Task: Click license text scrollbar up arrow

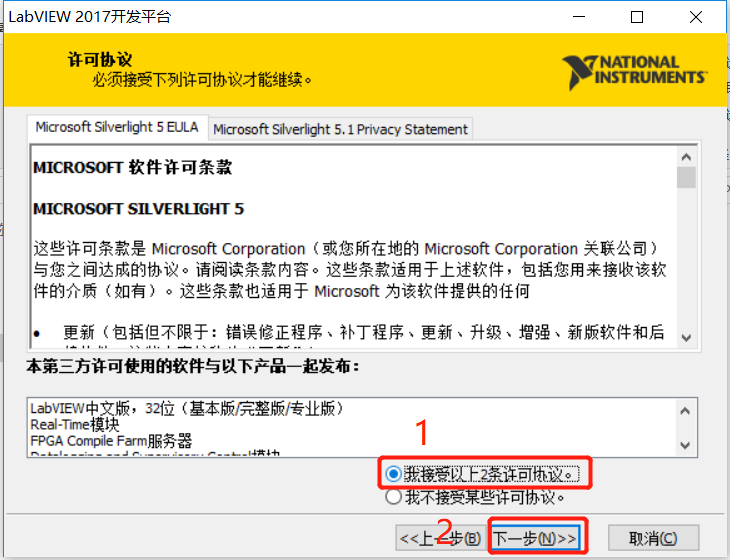Action: [x=686, y=157]
